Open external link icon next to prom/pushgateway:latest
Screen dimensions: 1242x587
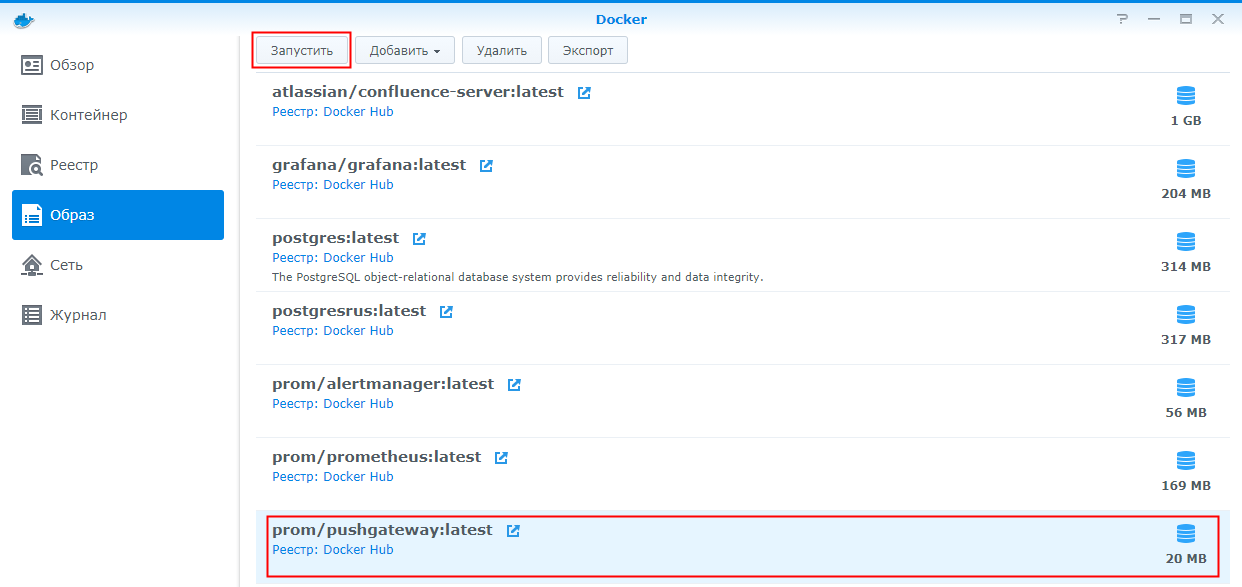[513, 531]
